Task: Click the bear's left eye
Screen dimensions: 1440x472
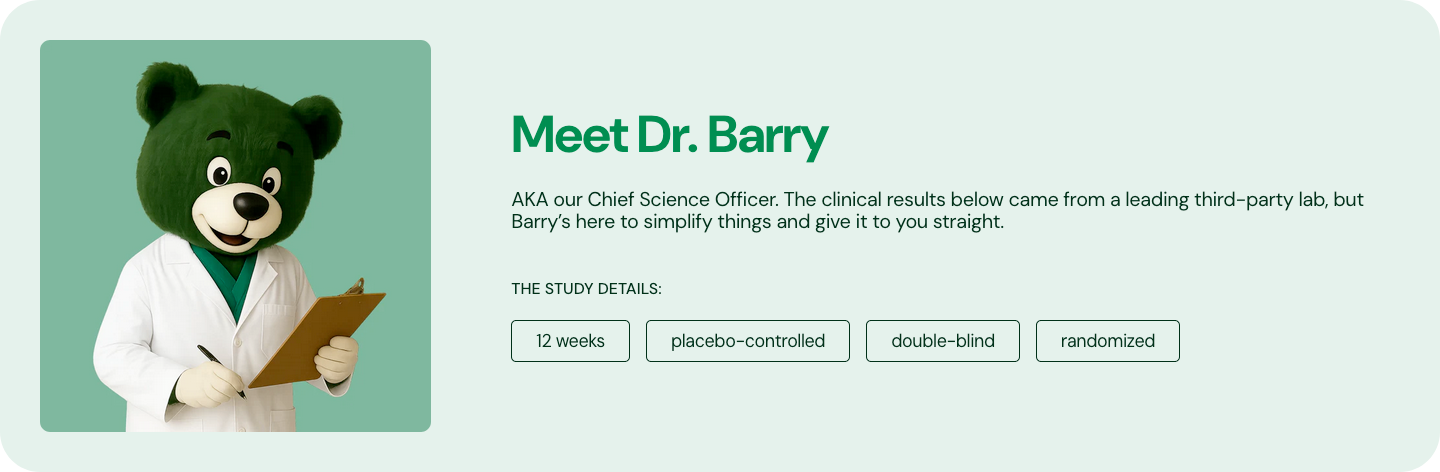Action: click(x=219, y=172)
